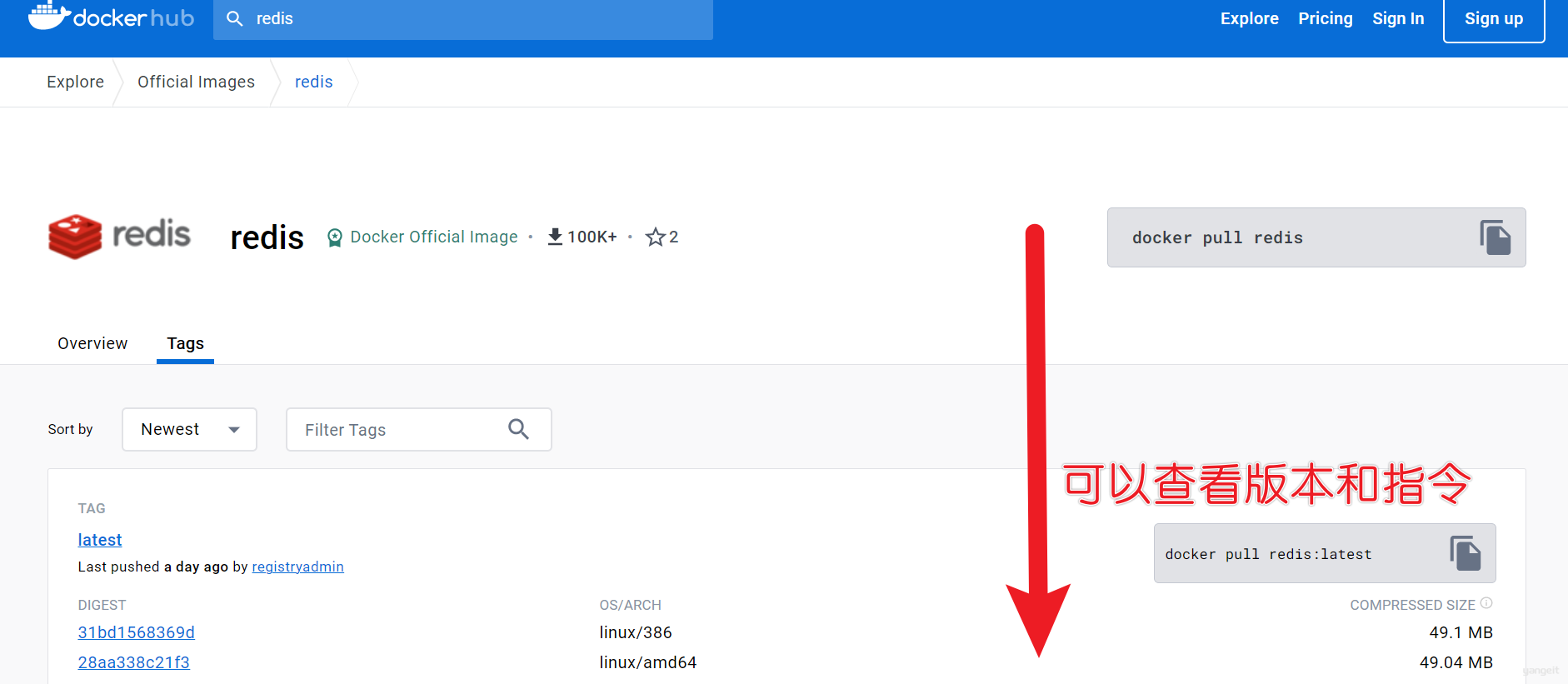This screenshot has width=1568, height=684.
Task: Click the 100K+ downloads count
Action: pyautogui.click(x=592, y=237)
